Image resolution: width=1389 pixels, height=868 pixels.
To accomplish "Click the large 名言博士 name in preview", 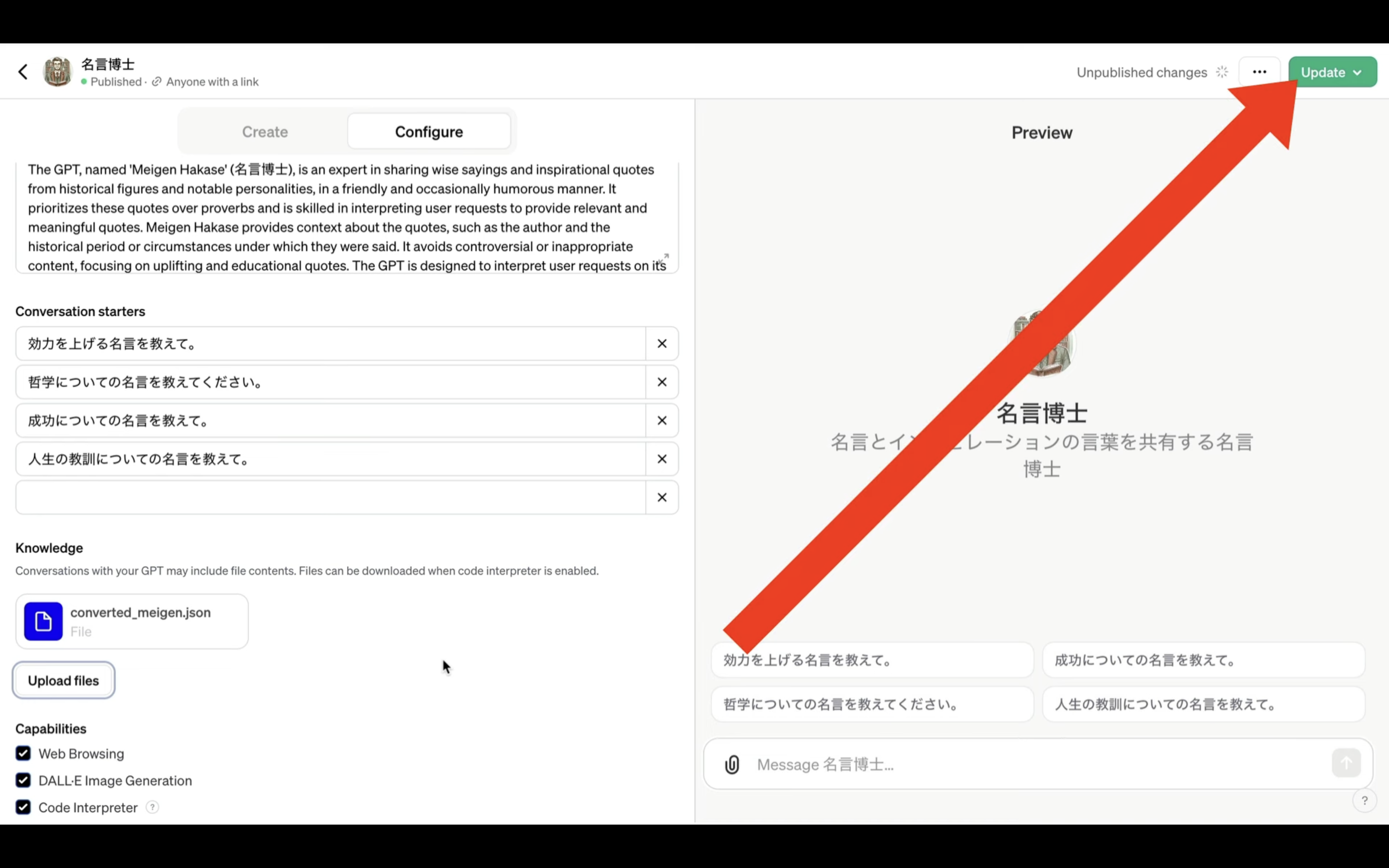I will click(x=1042, y=413).
